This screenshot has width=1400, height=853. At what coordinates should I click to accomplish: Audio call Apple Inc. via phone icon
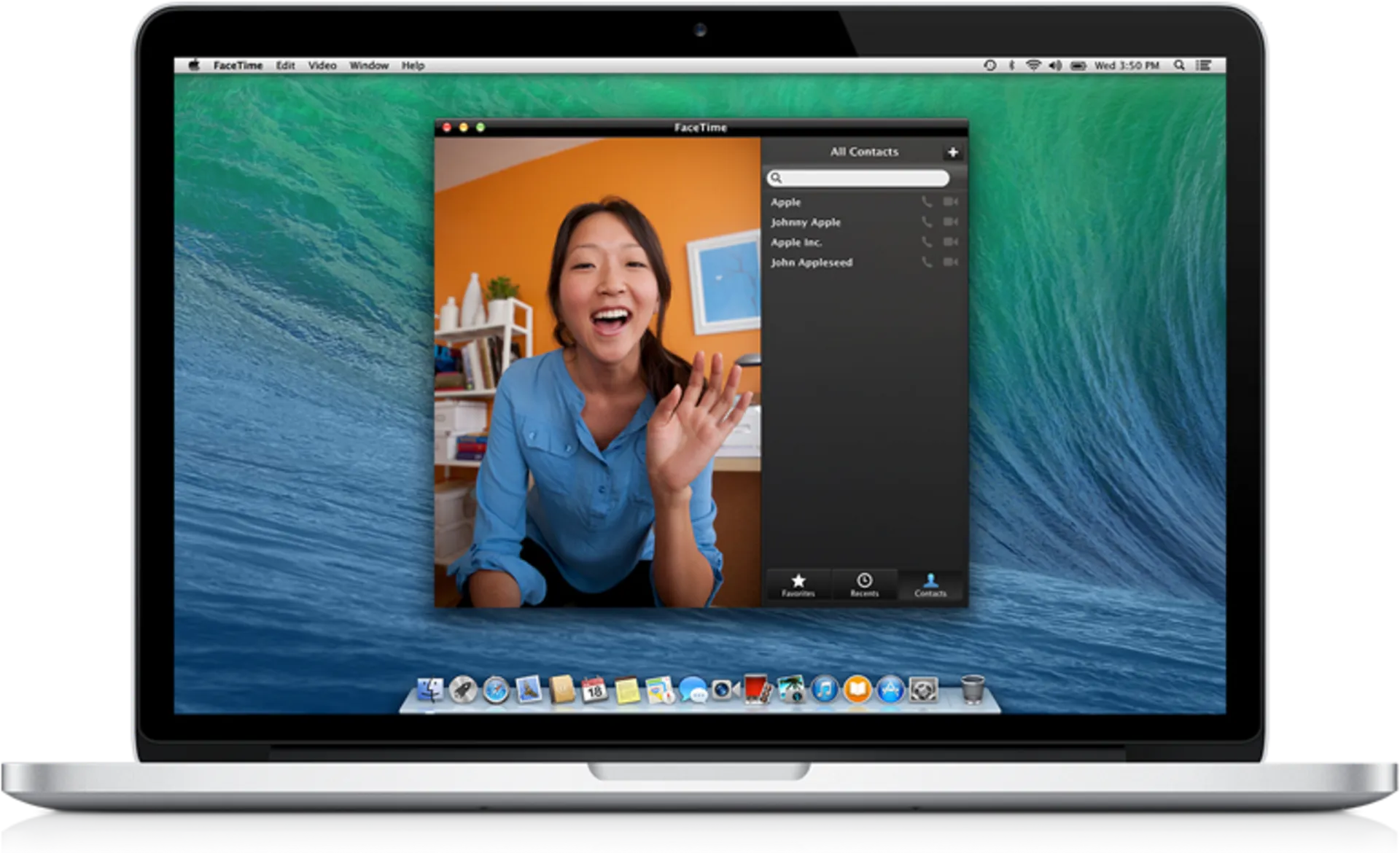tap(927, 242)
